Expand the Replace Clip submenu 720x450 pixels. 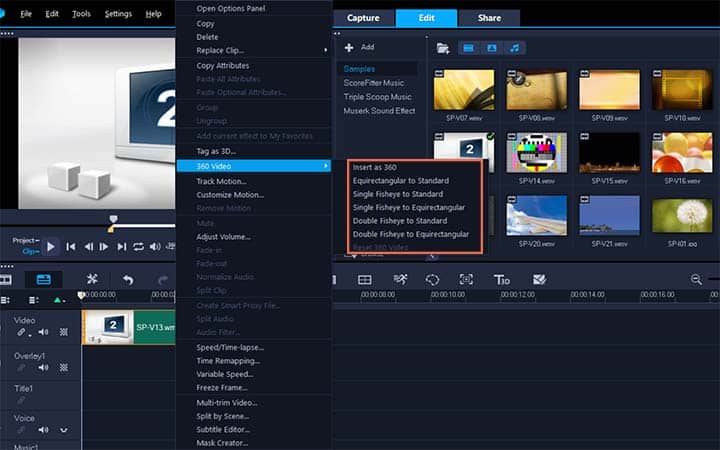253,51
